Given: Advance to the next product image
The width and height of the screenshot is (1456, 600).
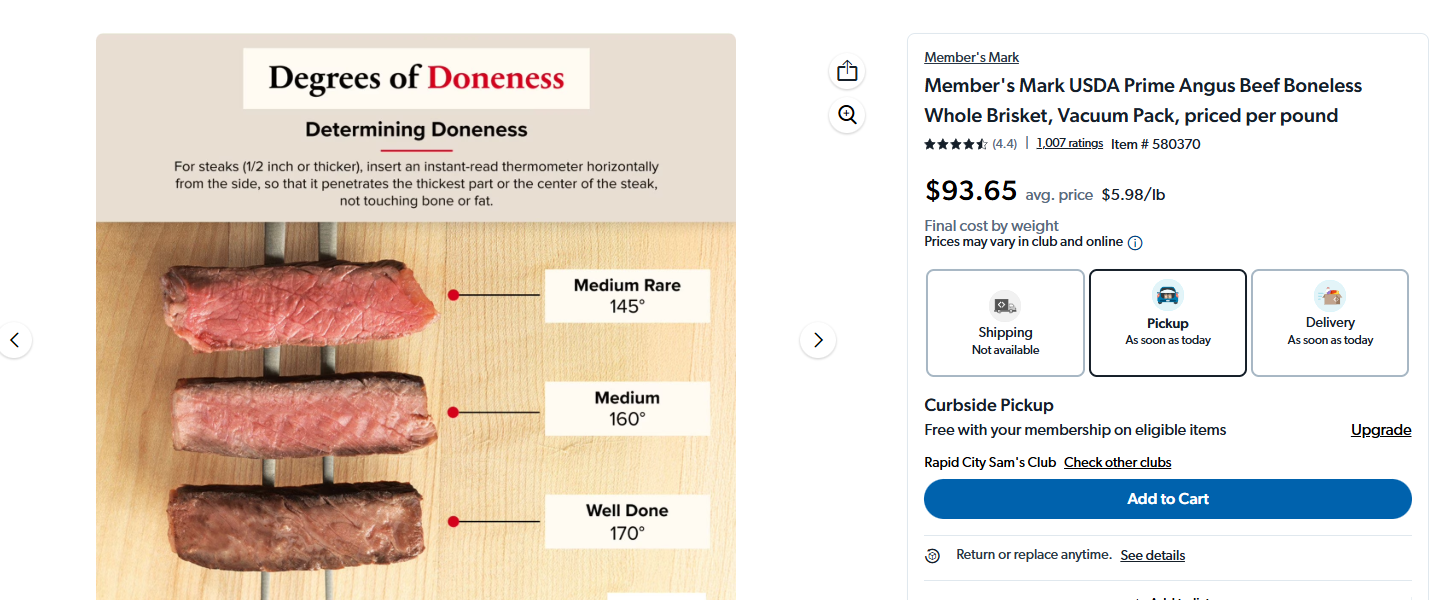Looking at the screenshot, I should 818,340.
